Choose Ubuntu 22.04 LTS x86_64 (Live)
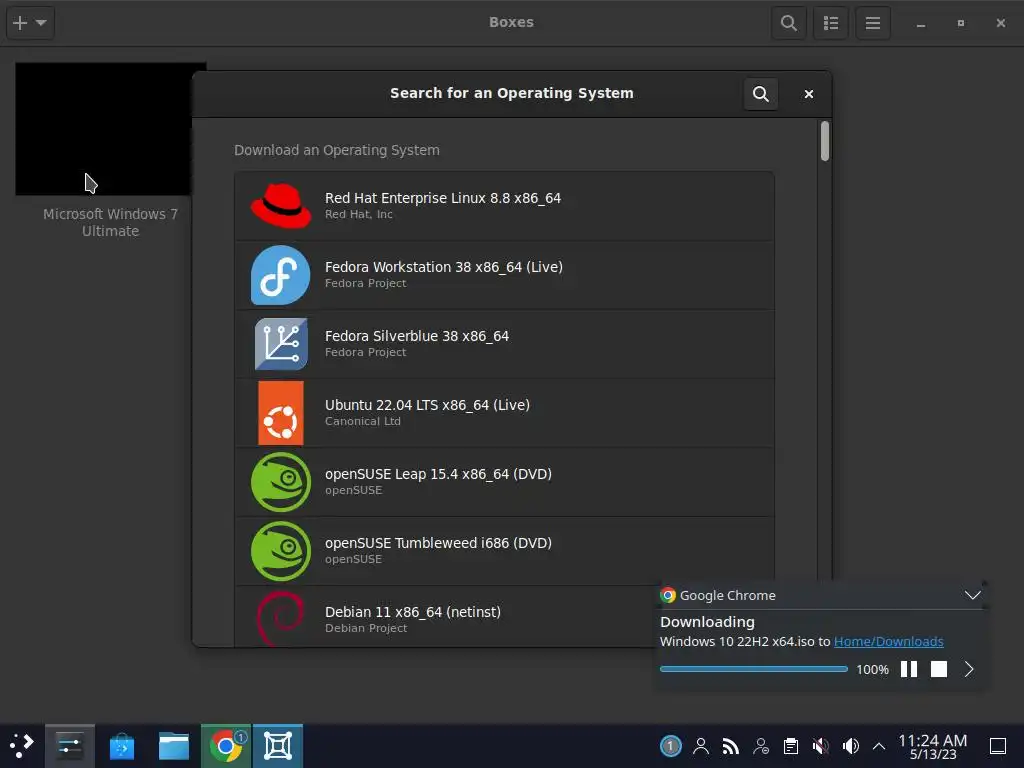The image size is (1024, 768). (x=504, y=413)
